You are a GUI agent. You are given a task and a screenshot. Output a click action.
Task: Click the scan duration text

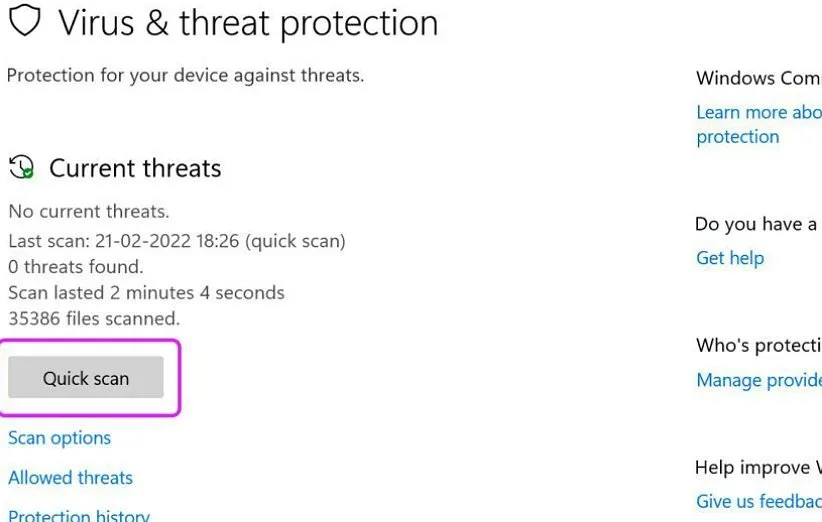[x=146, y=293]
